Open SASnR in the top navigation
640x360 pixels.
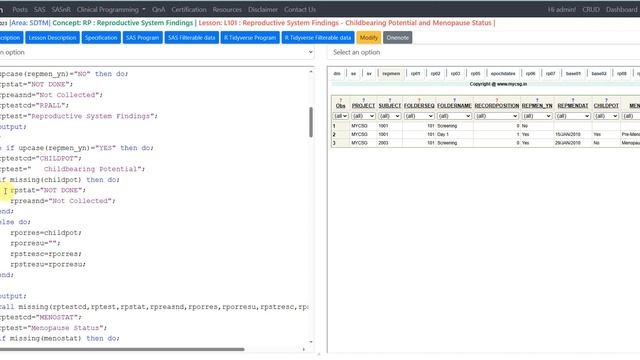coord(61,9)
